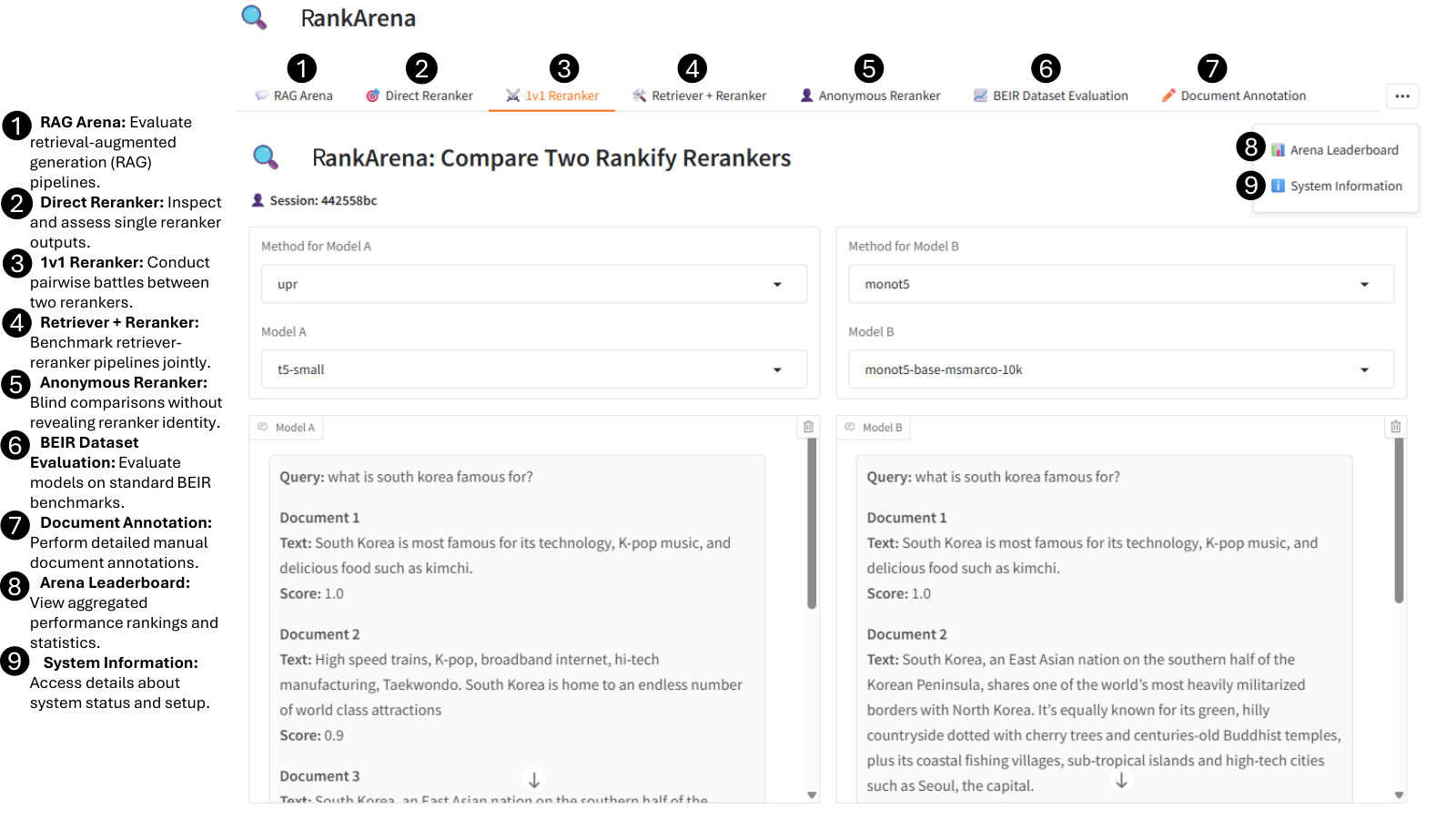Click the scroll-down arrow in Model B panel
The width and height of the screenshot is (1456, 819).
point(1121,781)
